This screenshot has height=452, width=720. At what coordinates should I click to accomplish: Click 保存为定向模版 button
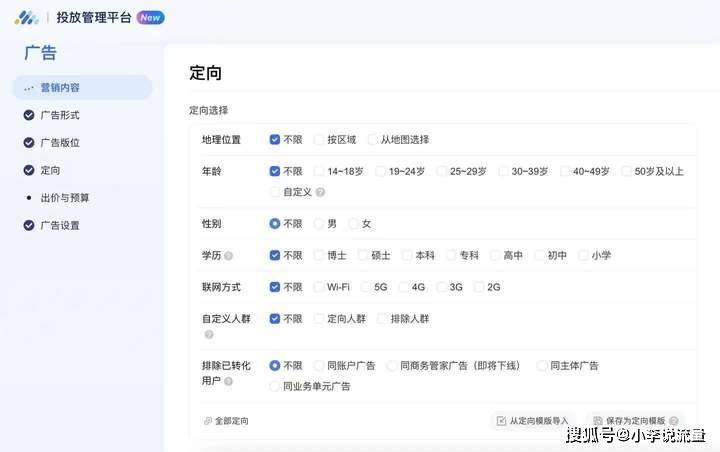(629, 421)
